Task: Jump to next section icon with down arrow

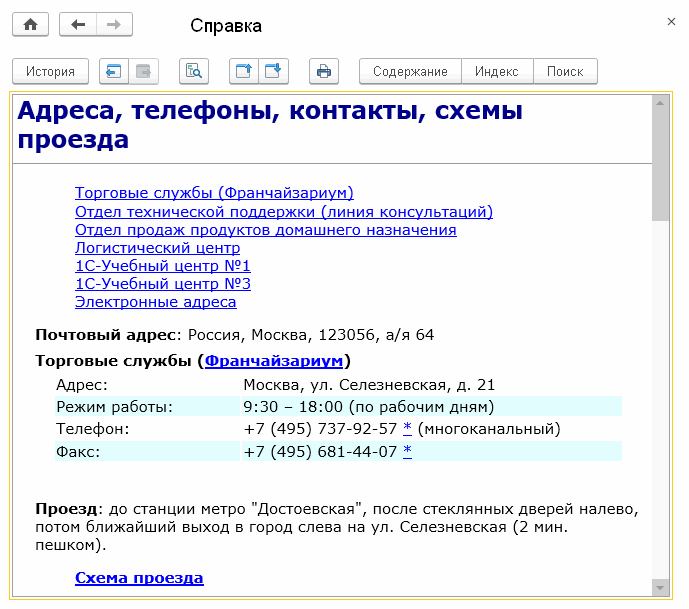Action: [273, 71]
